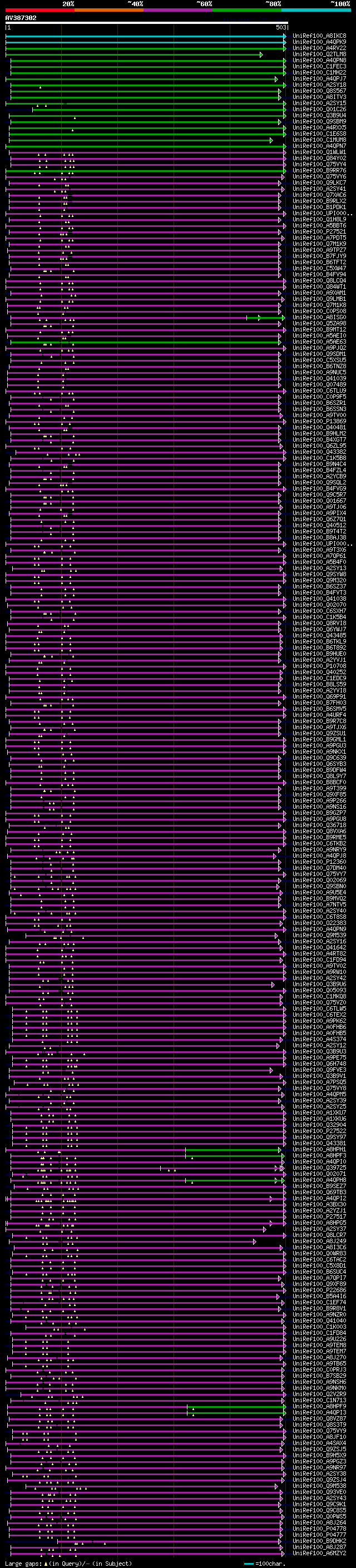Click the UniRef100_Q8S567 label
Viewport: 356px width, 1568px height.
(319, 91)
